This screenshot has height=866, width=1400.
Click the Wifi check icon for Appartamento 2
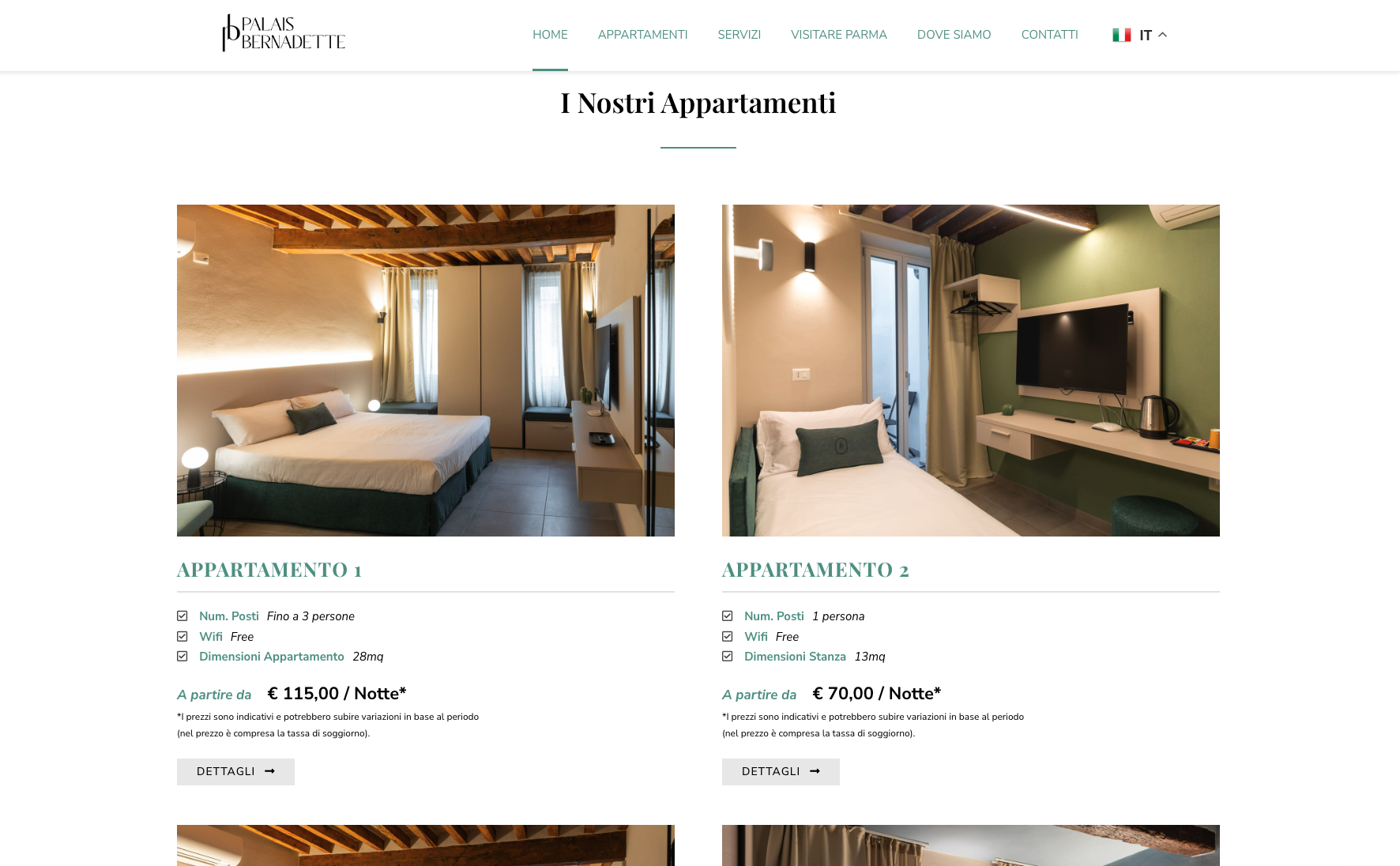coord(728,636)
